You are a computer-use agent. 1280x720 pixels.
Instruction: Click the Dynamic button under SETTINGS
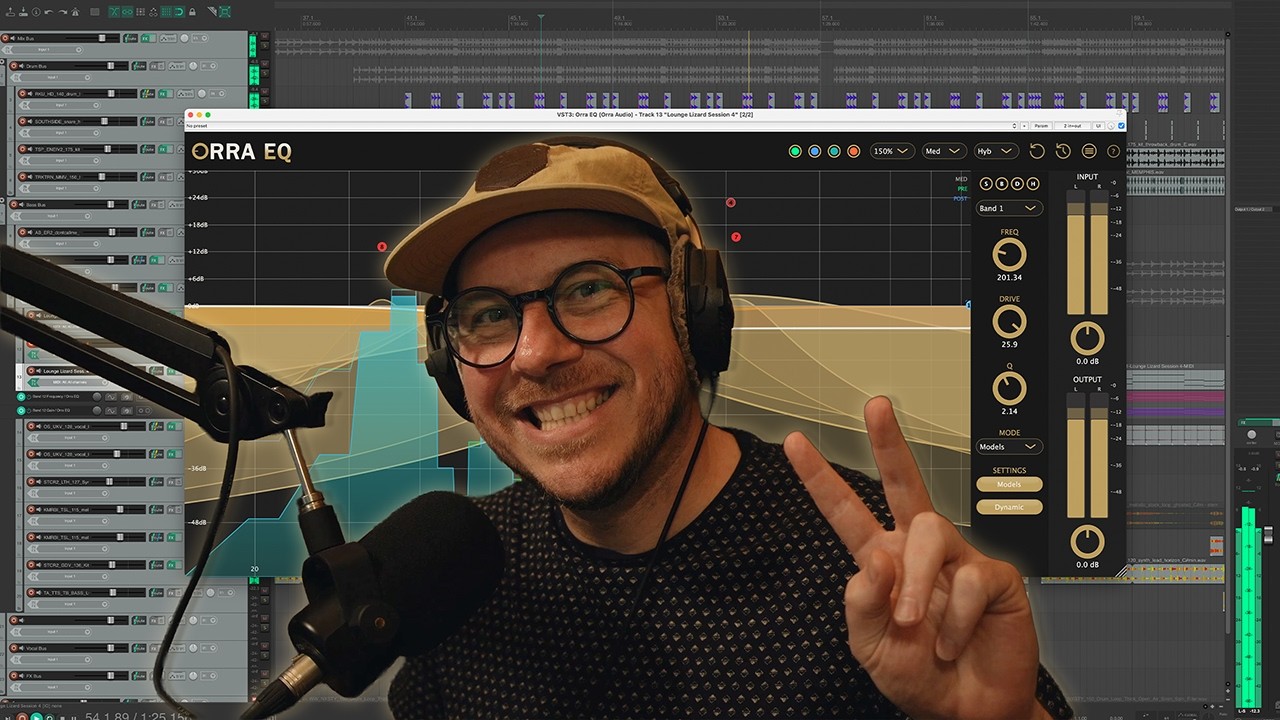tap(1010, 507)
